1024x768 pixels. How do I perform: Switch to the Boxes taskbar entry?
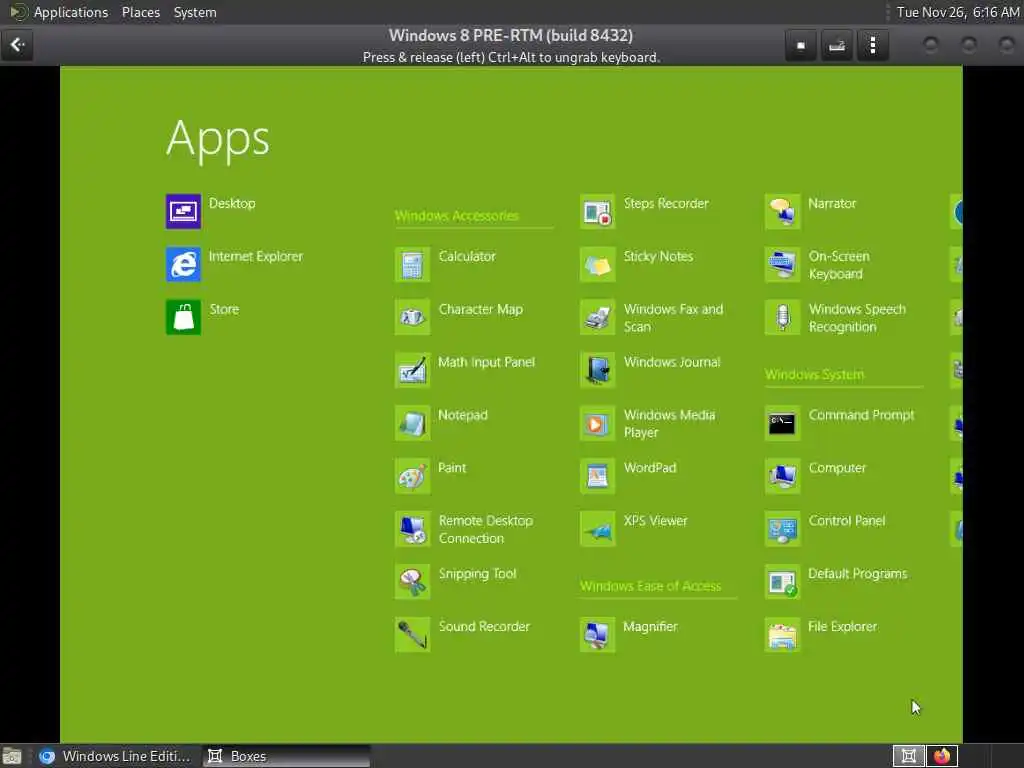point(285,756)
